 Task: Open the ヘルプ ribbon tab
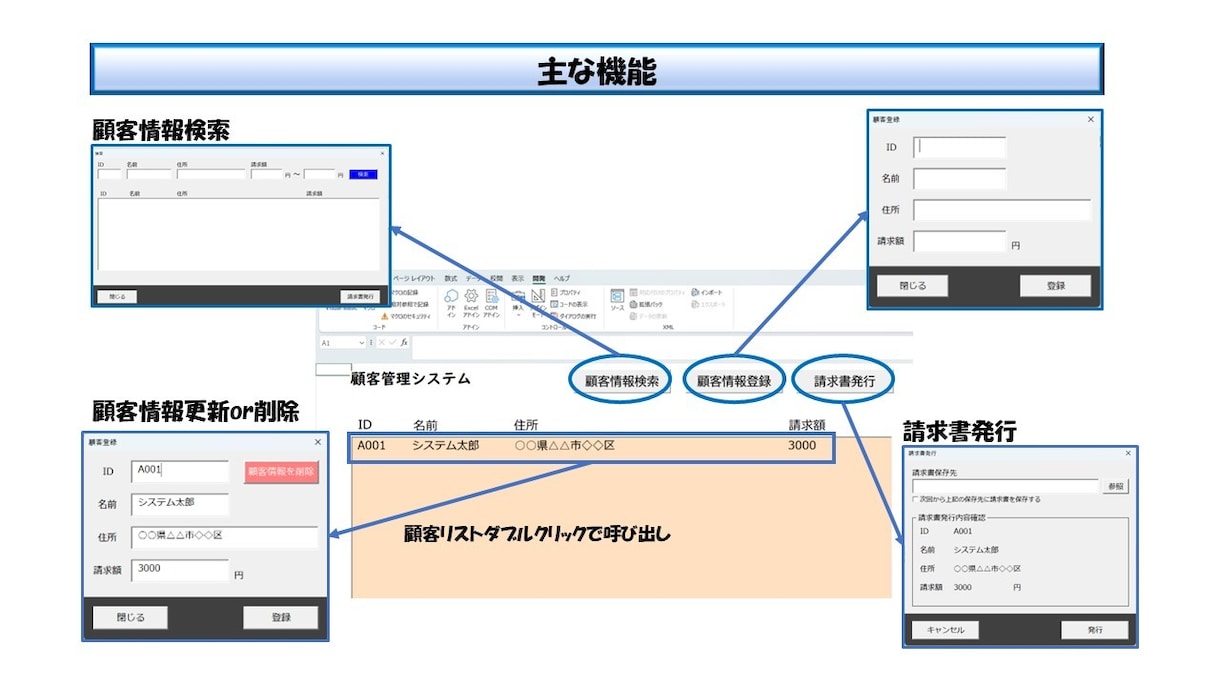pos(562,278)
